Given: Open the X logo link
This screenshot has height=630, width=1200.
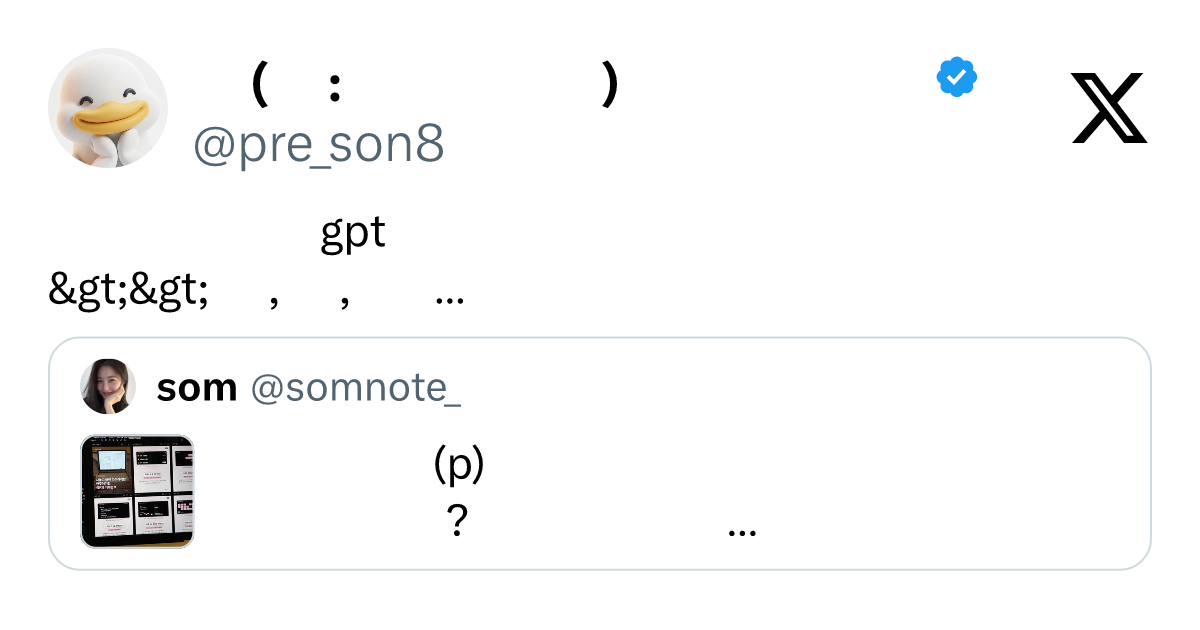Looking at the screenshot, I should click(x=1109, y=108).
